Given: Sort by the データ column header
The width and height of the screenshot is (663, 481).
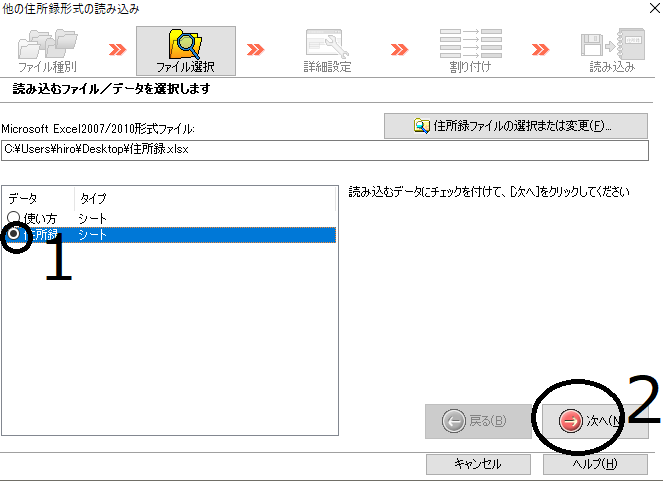Looking at the screenshot, I should pos(38,199).
